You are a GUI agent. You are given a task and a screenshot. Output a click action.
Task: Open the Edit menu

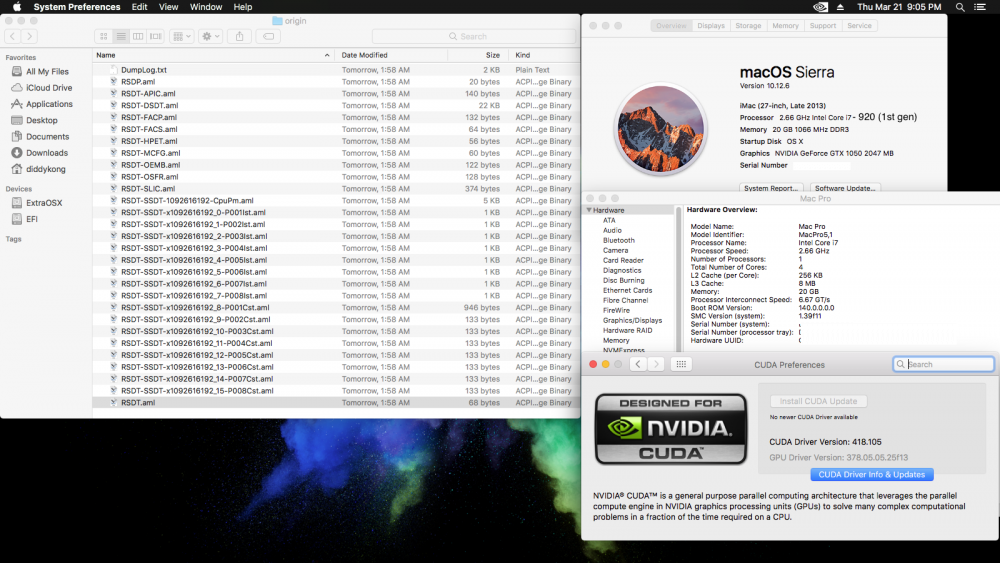click(139, 7)
